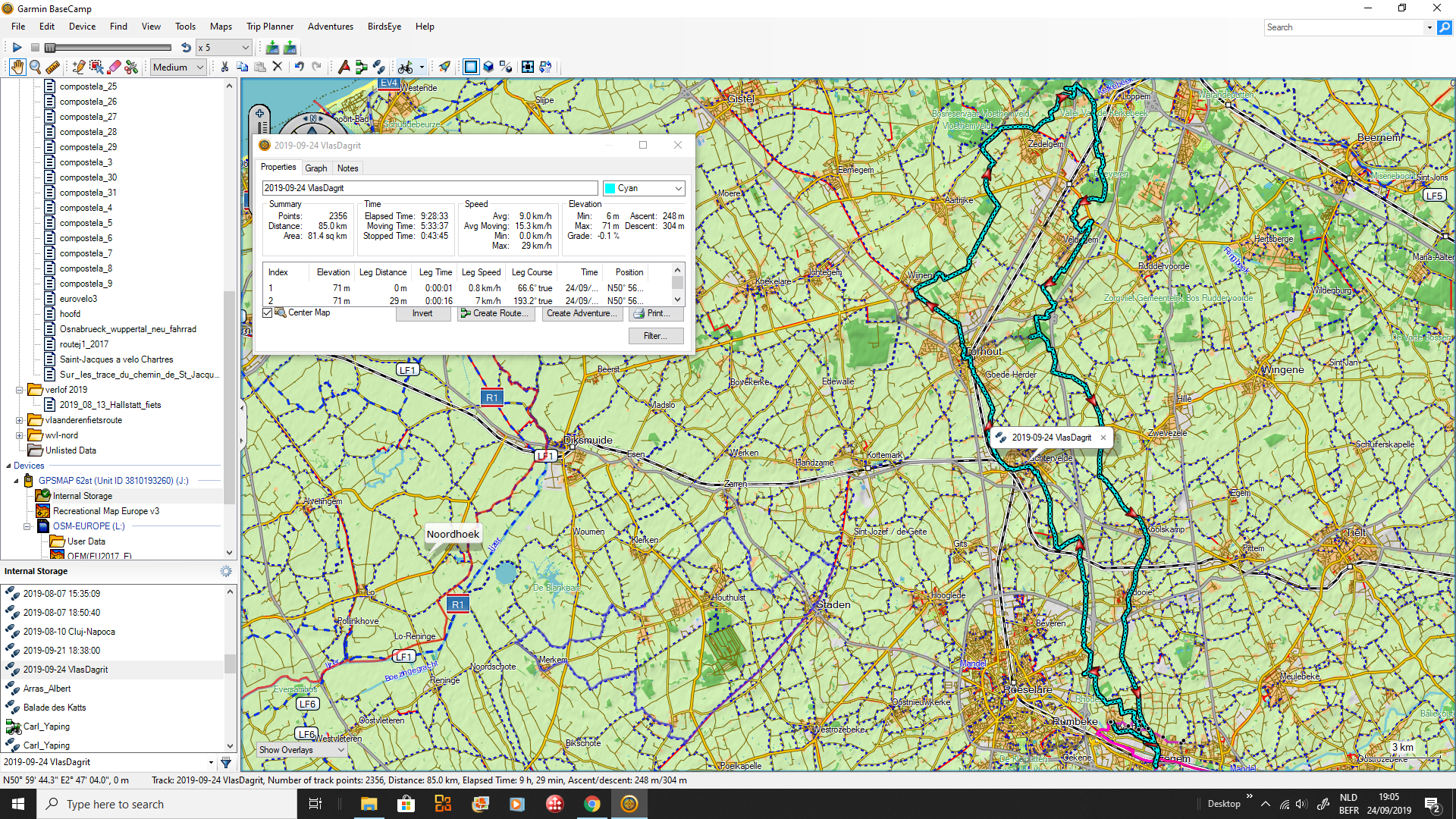Collapse the GPSMAP 62st device node

(16, 481)
